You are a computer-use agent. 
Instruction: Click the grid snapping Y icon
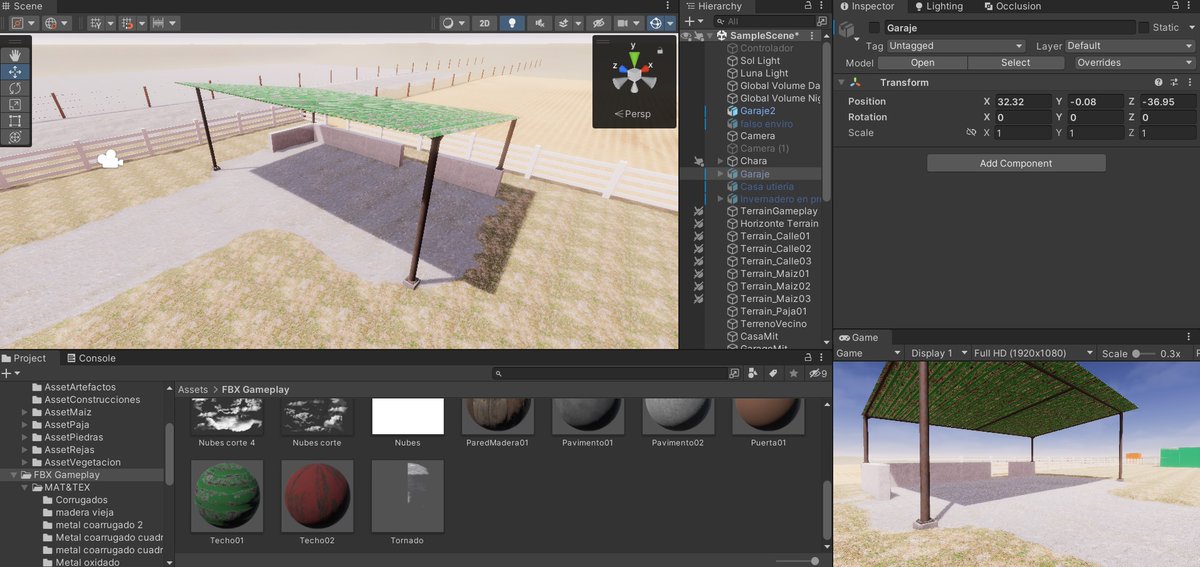(x=96, y=23)
